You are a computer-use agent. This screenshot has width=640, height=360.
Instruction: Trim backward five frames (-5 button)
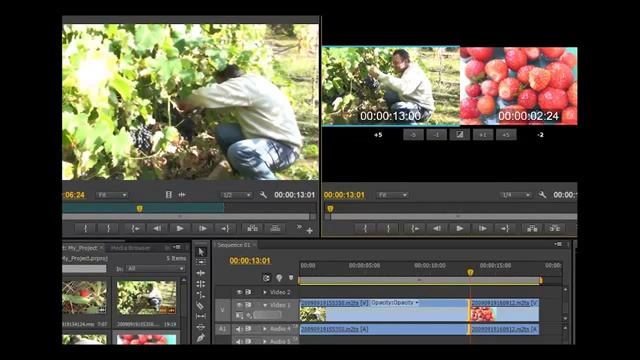click(x=413, y=135)
